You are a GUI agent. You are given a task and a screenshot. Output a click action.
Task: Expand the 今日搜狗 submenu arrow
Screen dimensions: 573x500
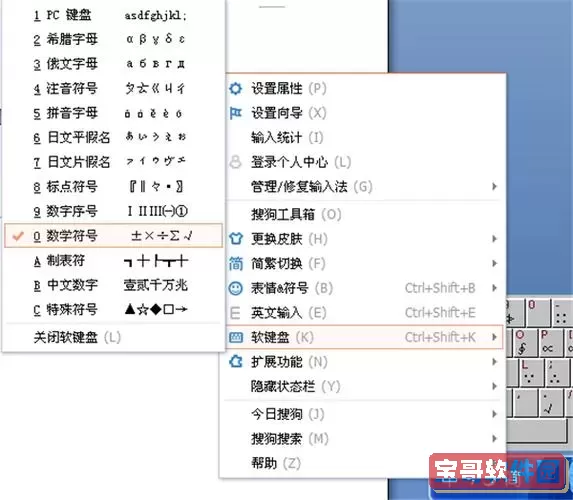pos(494,414)
